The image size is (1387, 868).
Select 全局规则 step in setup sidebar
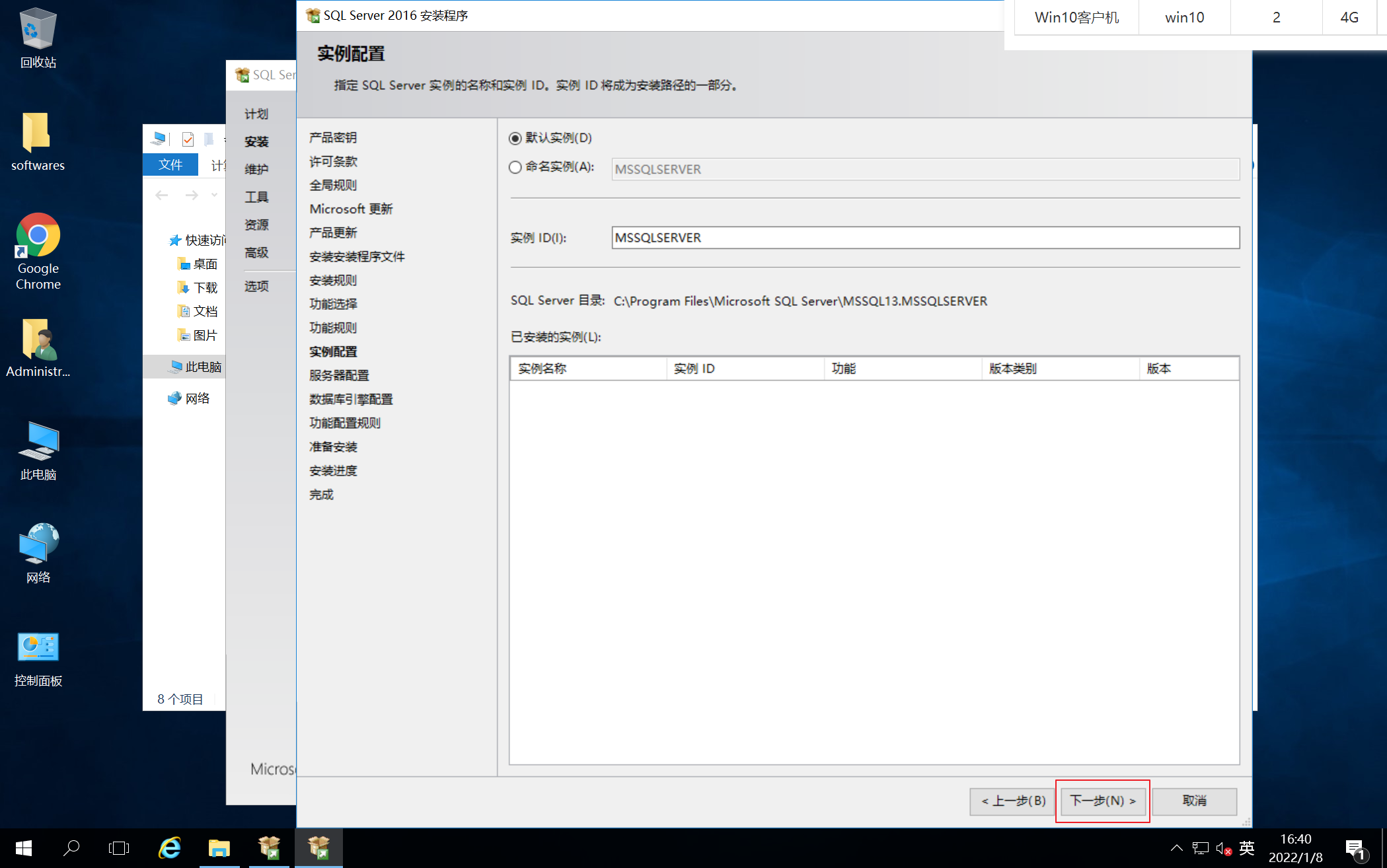point(333,185)
